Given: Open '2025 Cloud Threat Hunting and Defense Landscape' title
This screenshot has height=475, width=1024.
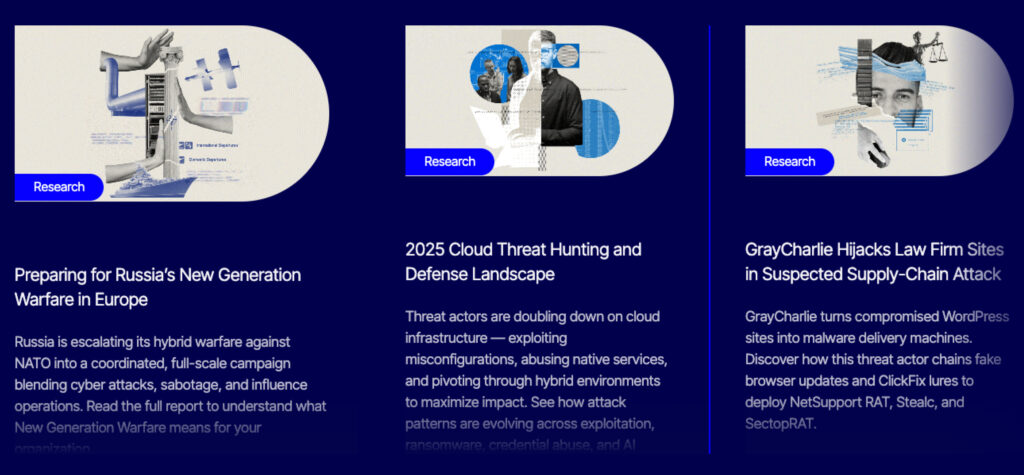Looking at the screenshot, I should 523,261.
